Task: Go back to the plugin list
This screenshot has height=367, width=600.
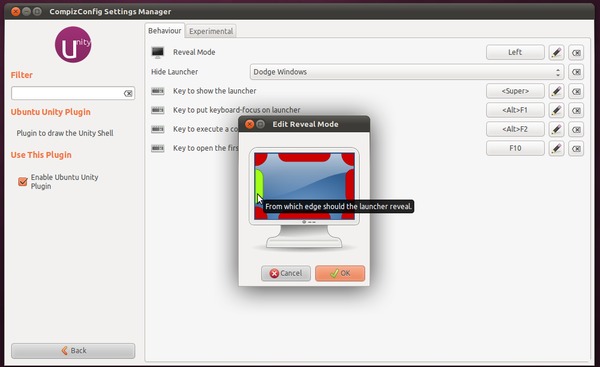Action: (x=73, y=351)
